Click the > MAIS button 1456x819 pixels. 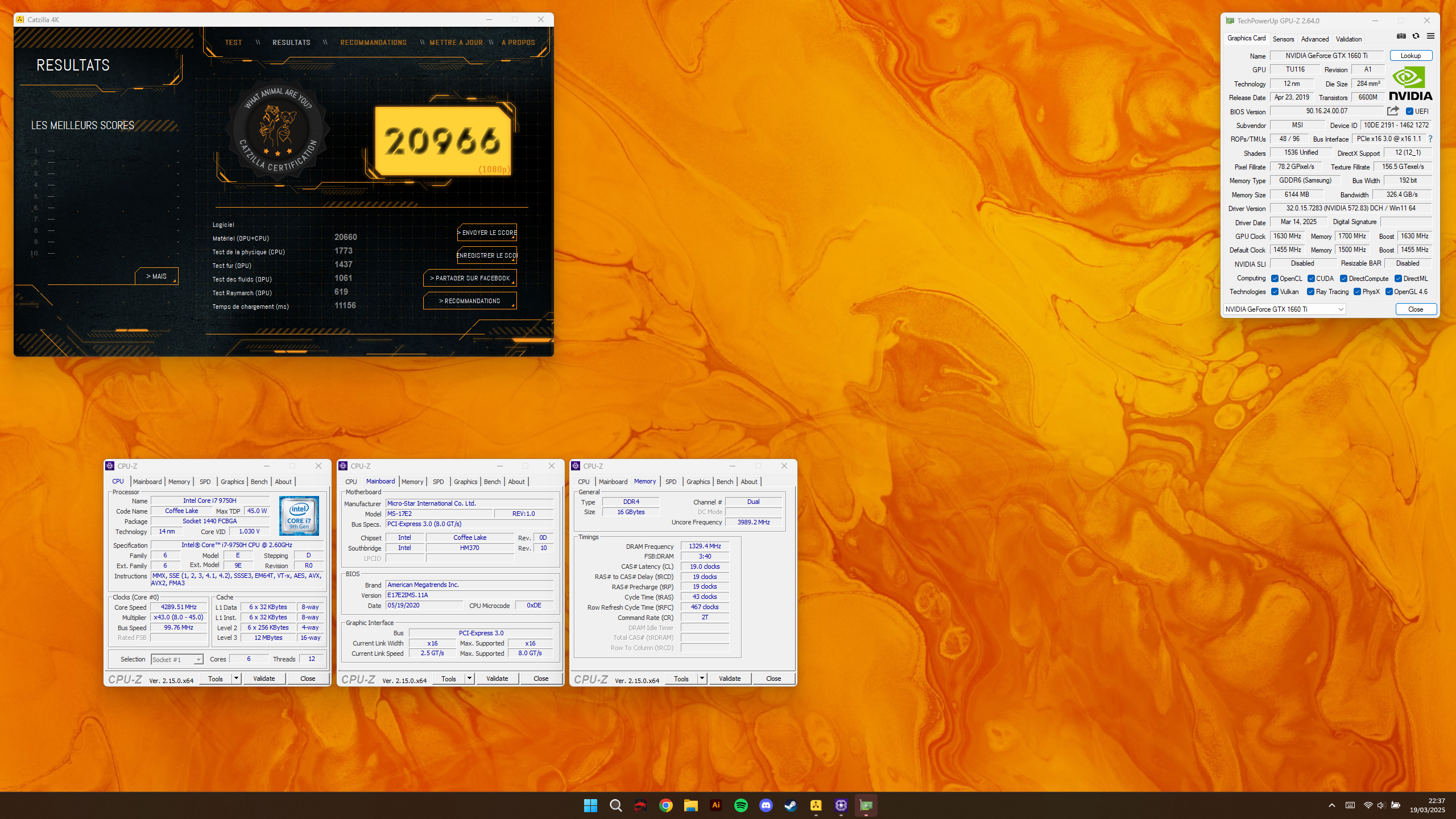(x=156, y=276)
